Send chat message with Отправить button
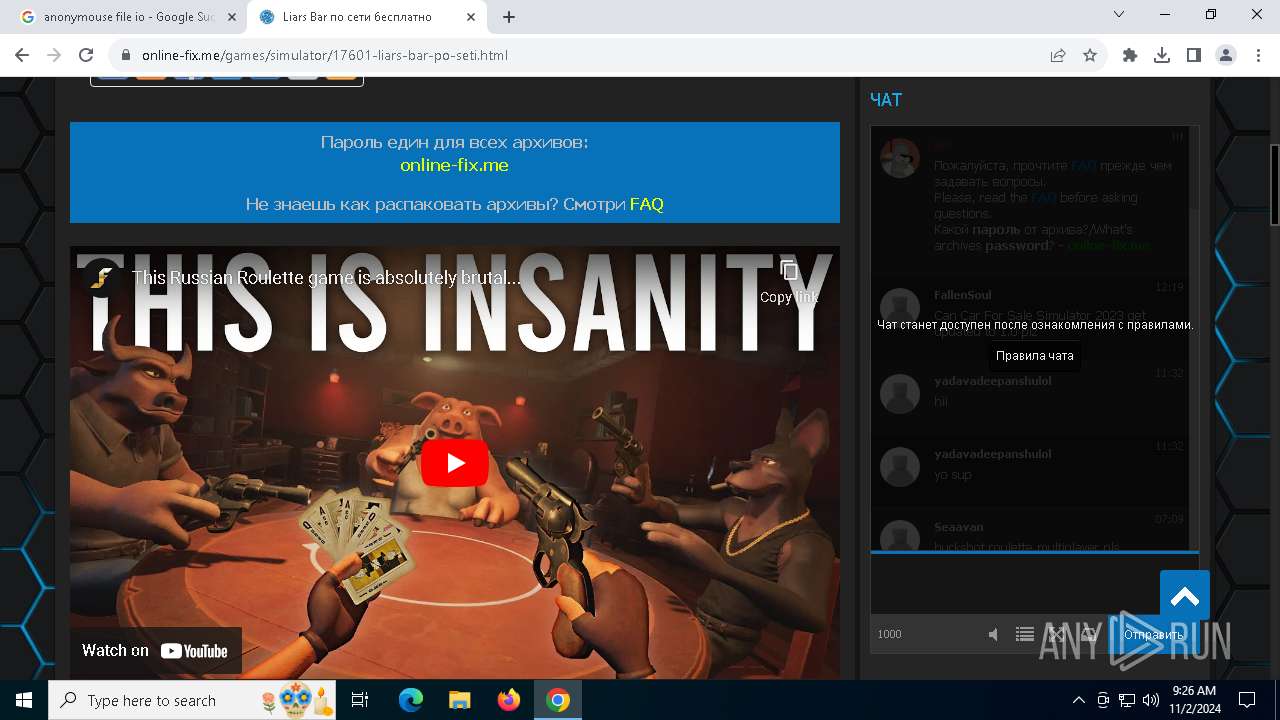Viewport: 1280px width, 720px height. tap(1153, 634)
